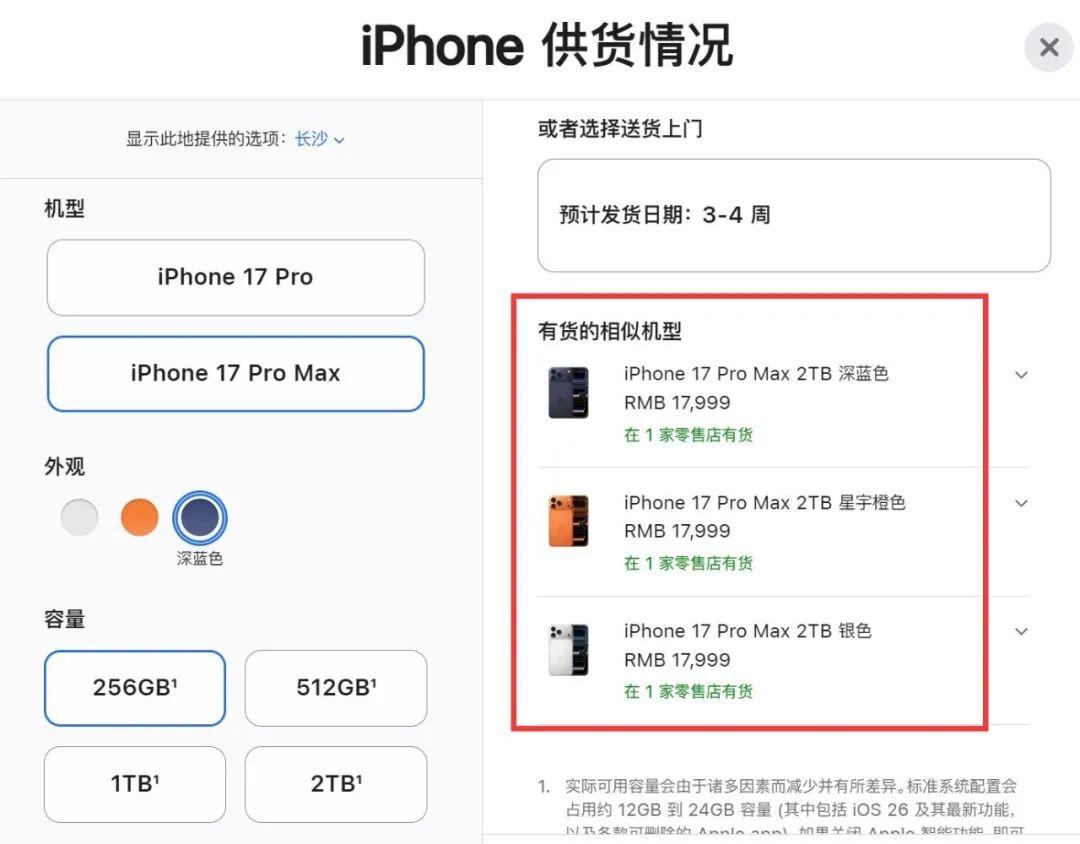1080x844 pixels.
Task: Choose the silver color swatch
Action: [79, 517]
